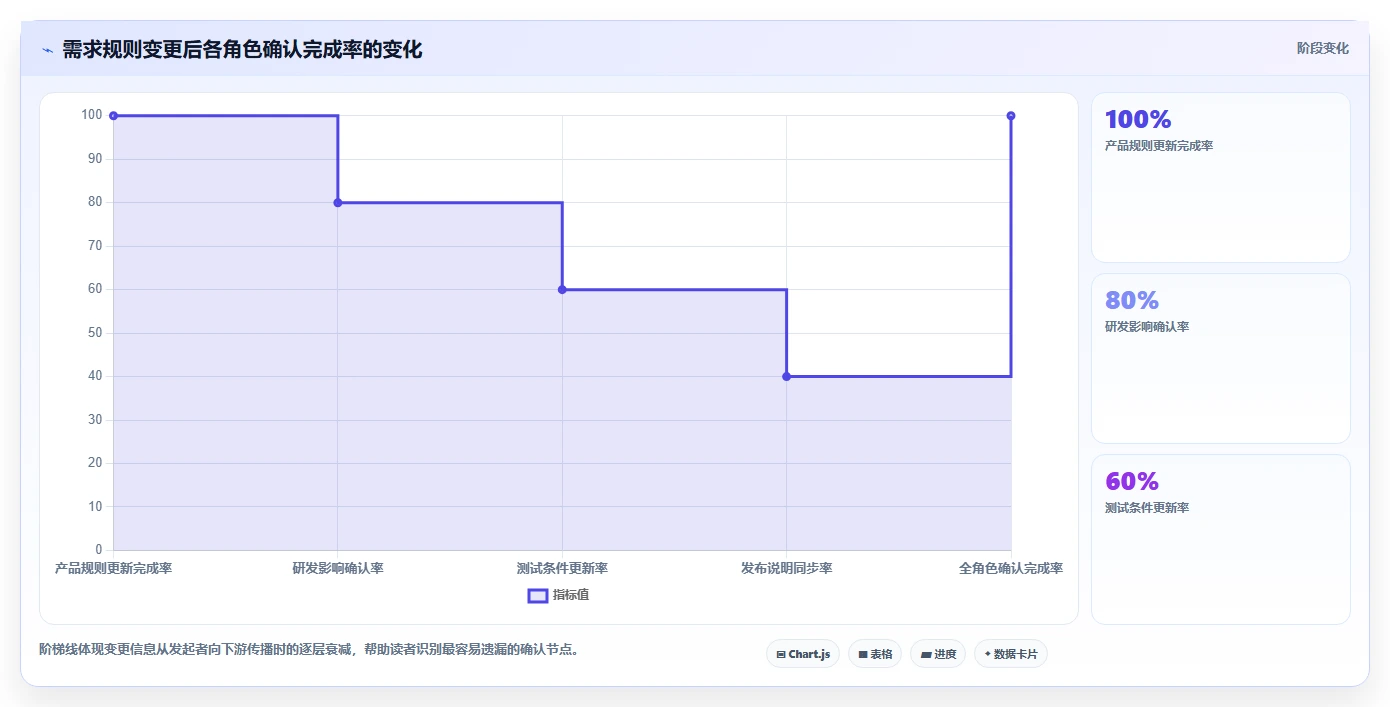Select the Chart.js tag chip
Viewport: 1390px width, 707px height.
click(x=803, y=654)
